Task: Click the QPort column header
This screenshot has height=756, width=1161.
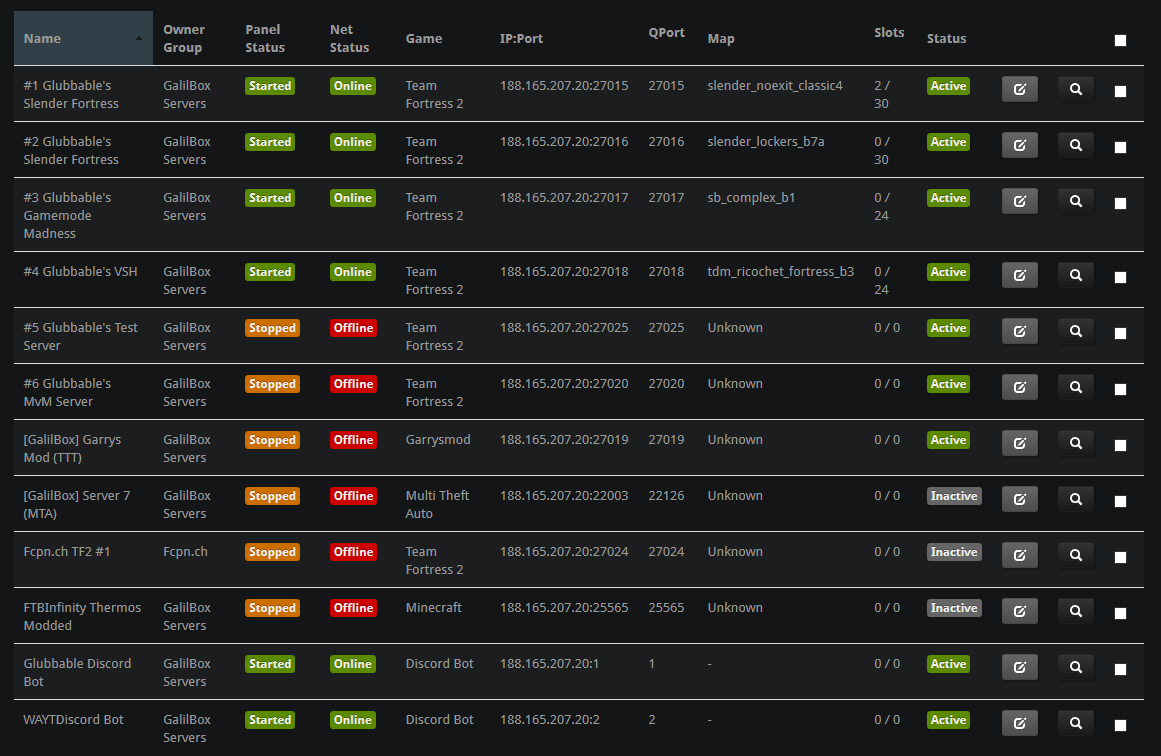Action: [x=666, y=33]
